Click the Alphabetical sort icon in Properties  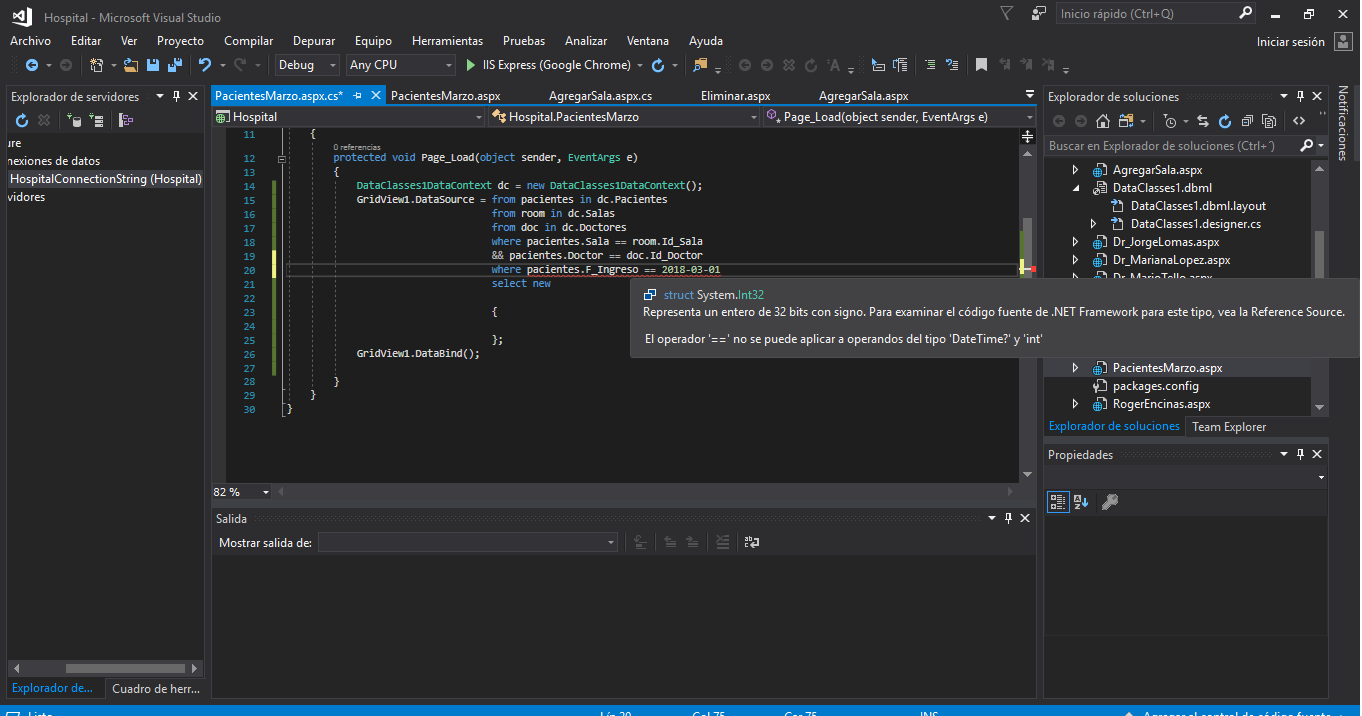pos(1081,502)
